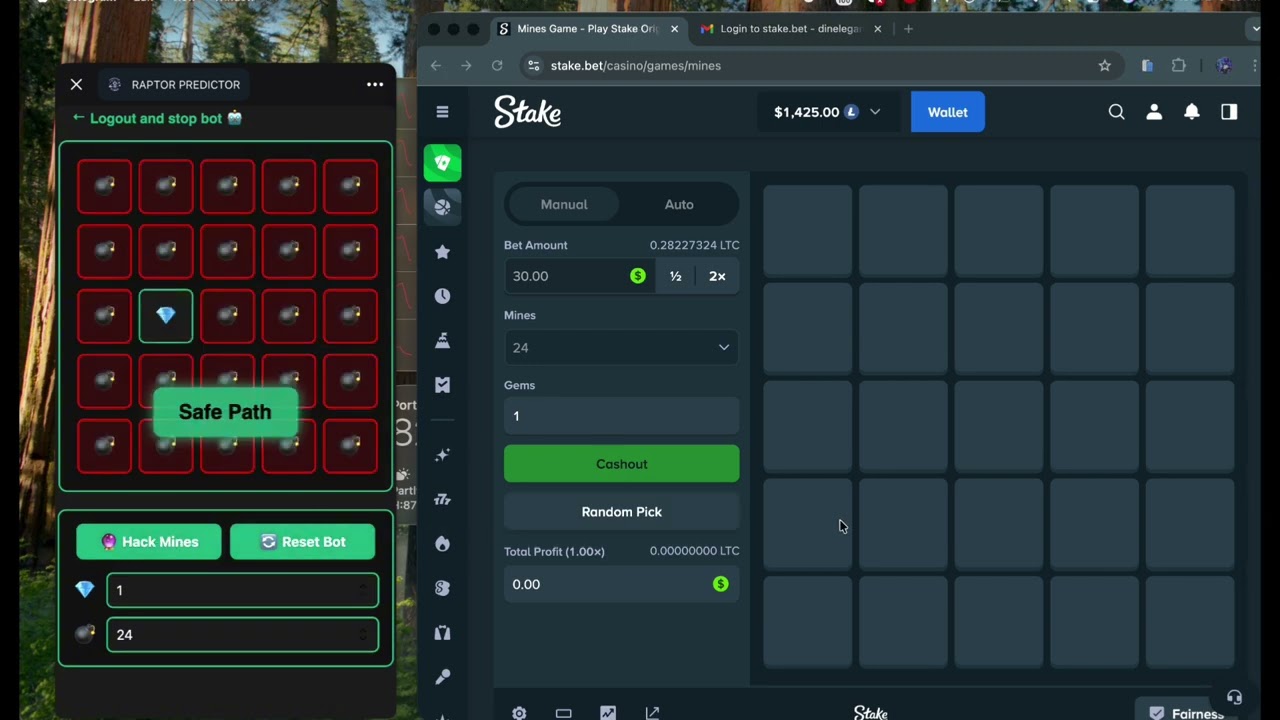Open My Bets receipt icon in sidebar
Image resolution: width=1280 pixels, height=720 pixels.
coord(442,385)
